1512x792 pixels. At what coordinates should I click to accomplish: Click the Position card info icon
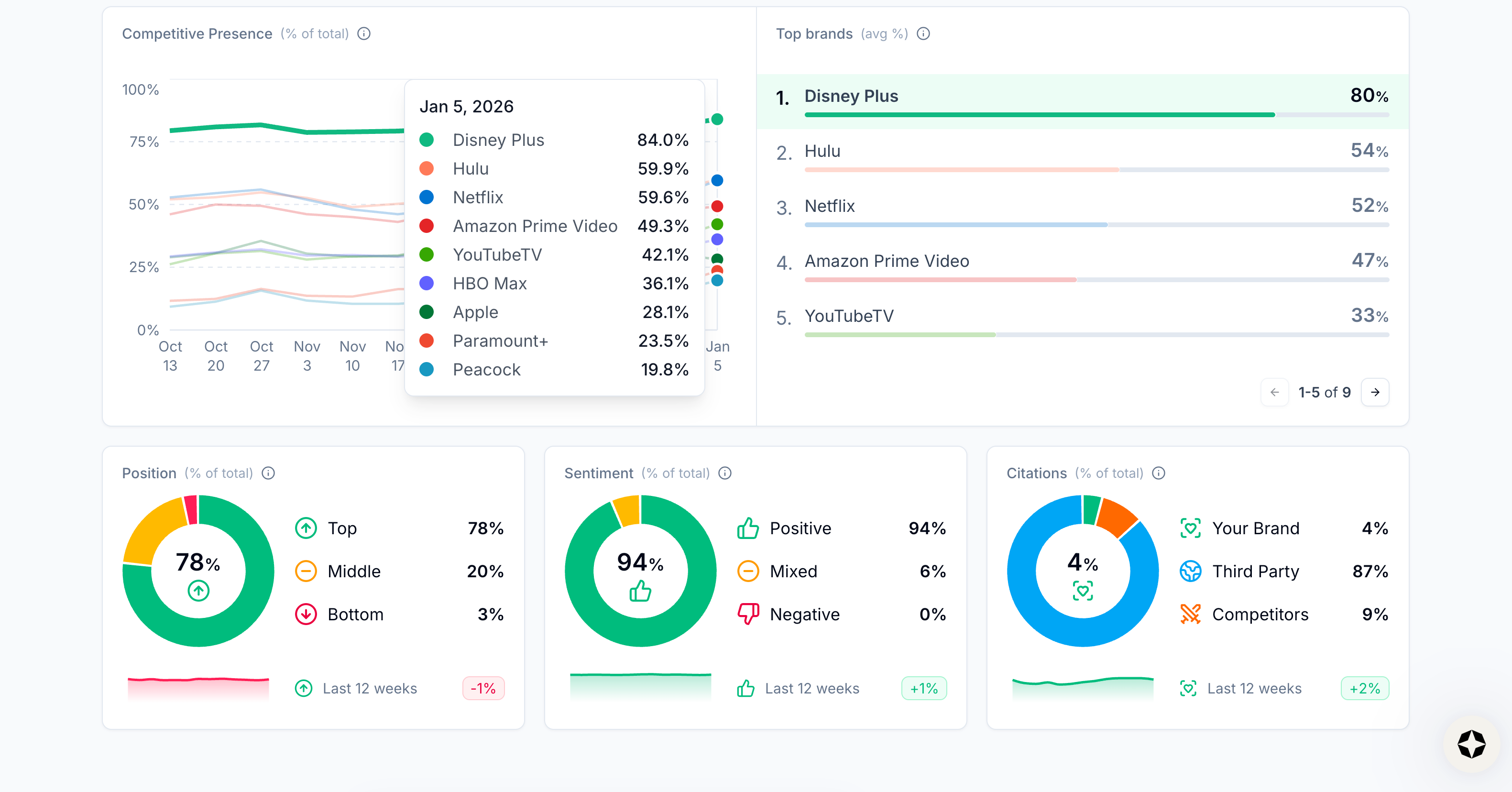[268, 473]
